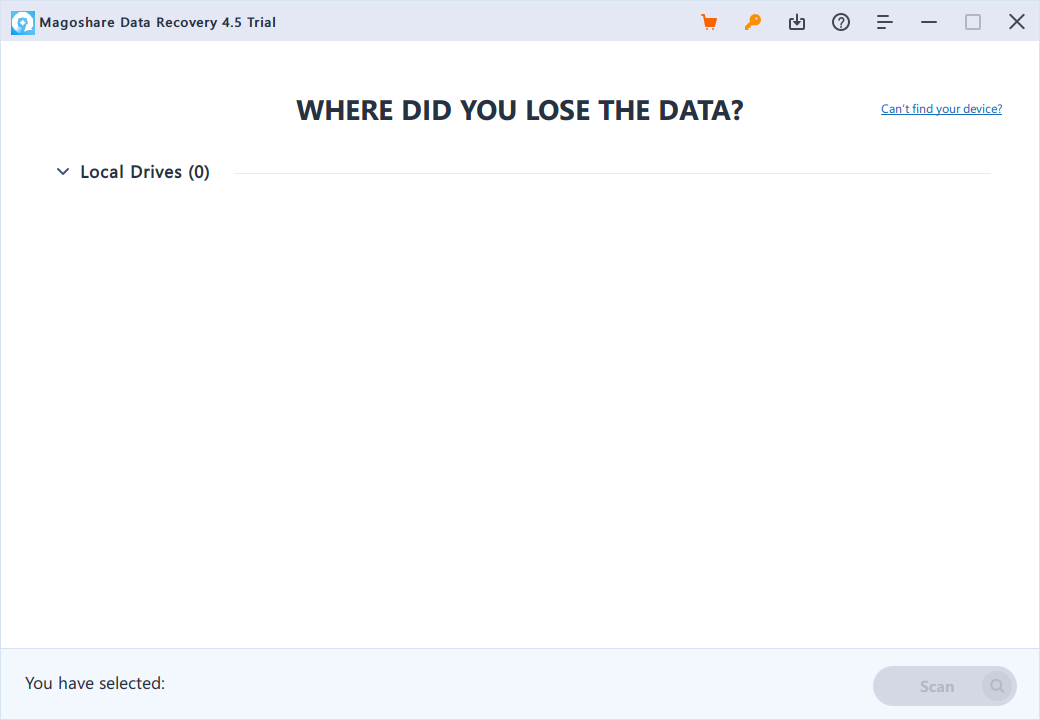
Task: Click the Magoshare app logo icon
Action: click(x=23, y=23)
